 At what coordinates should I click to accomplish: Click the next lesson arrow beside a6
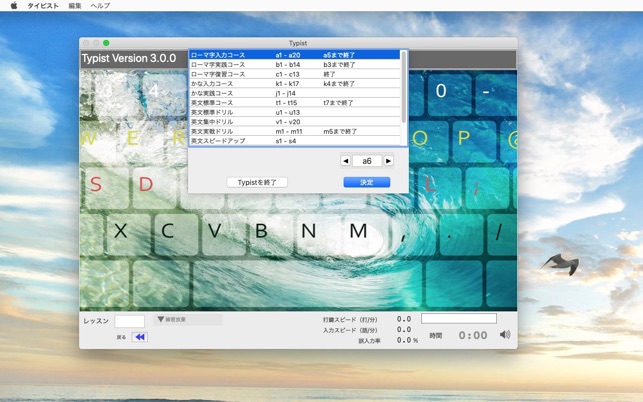pos(388,161)
